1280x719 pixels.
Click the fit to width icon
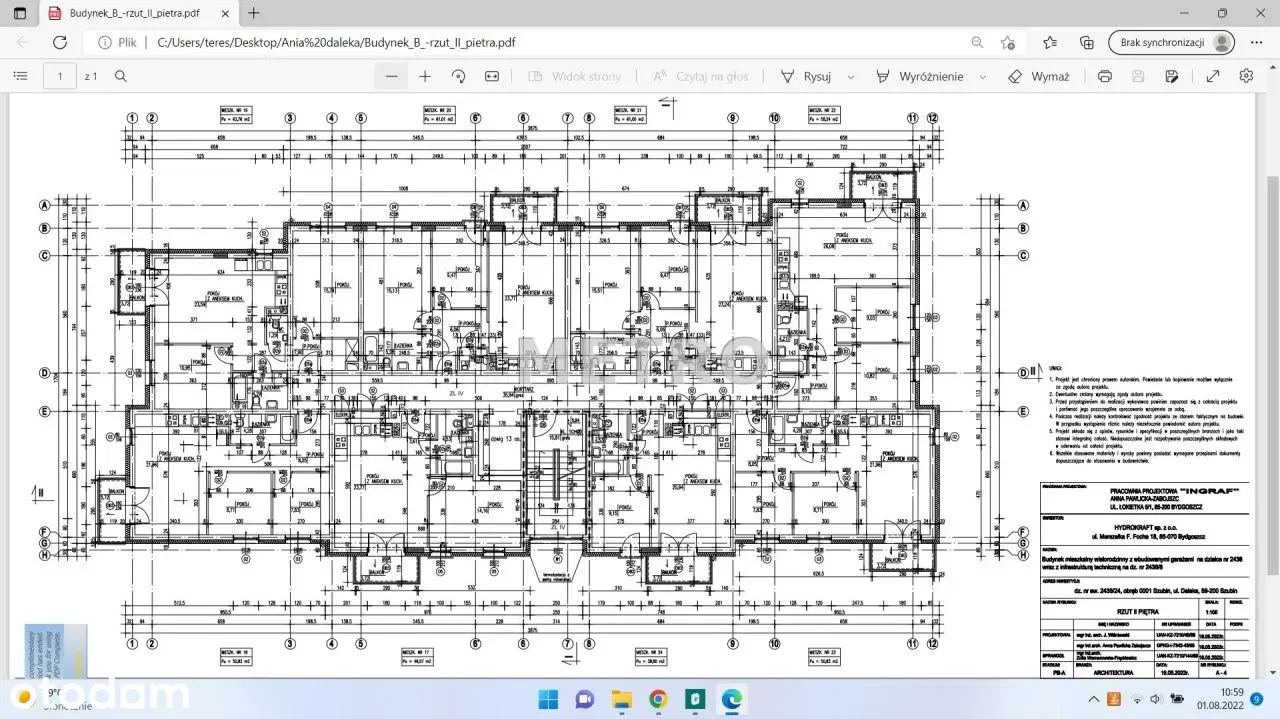(x=492, y=76)
